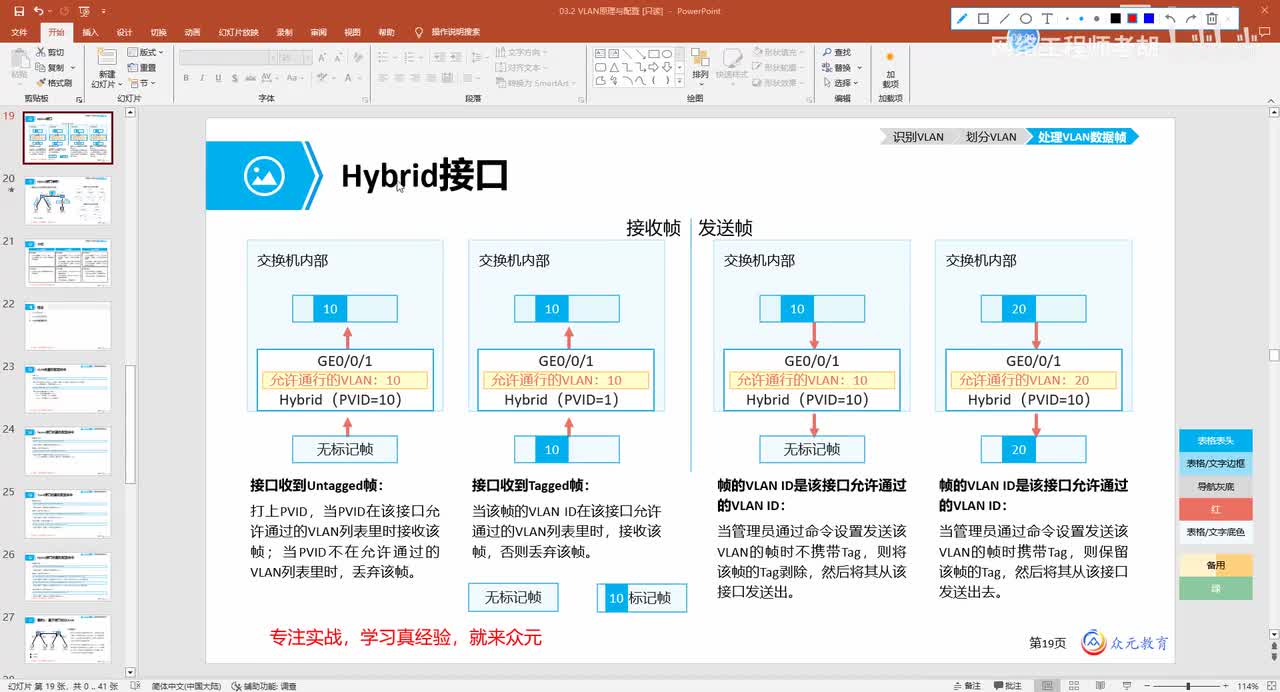Select smallest pen thickness dot
The image size is (1280, 692).
pos(1068,18)
